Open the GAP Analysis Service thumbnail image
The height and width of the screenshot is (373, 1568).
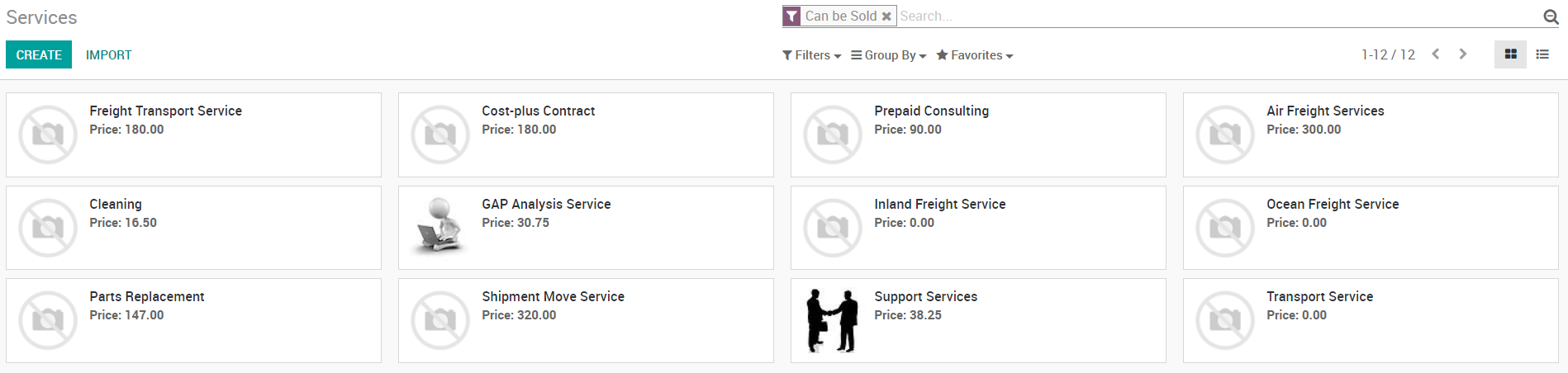tap(440, 227)
